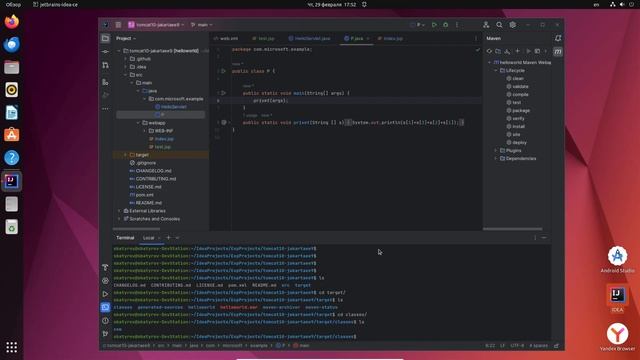Select Maven package lifecycle goal

click(518, 111)
